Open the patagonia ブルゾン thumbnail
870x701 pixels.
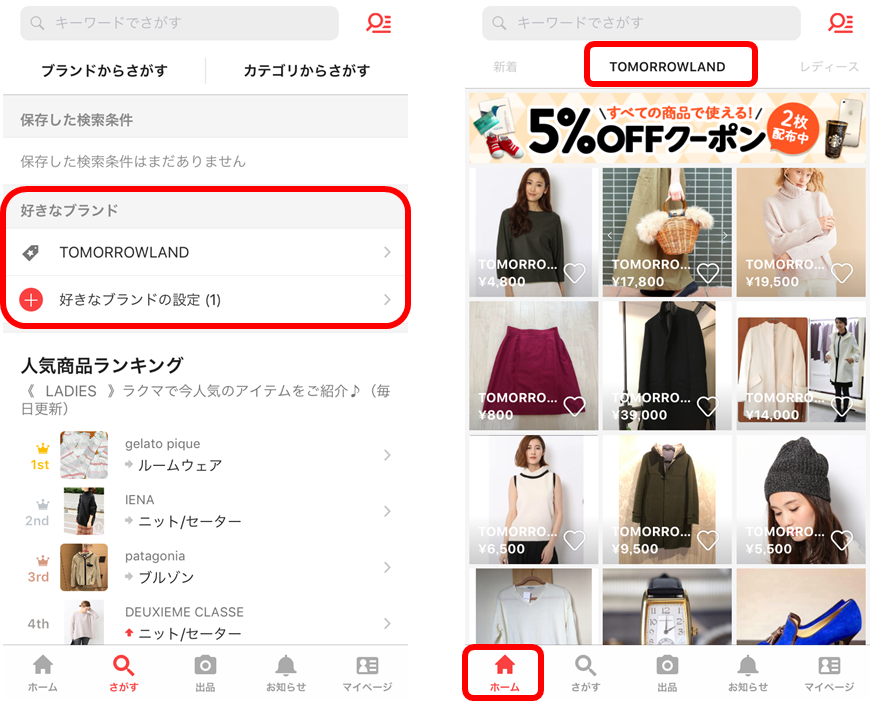pyautogui.click(x=84, y=567)
